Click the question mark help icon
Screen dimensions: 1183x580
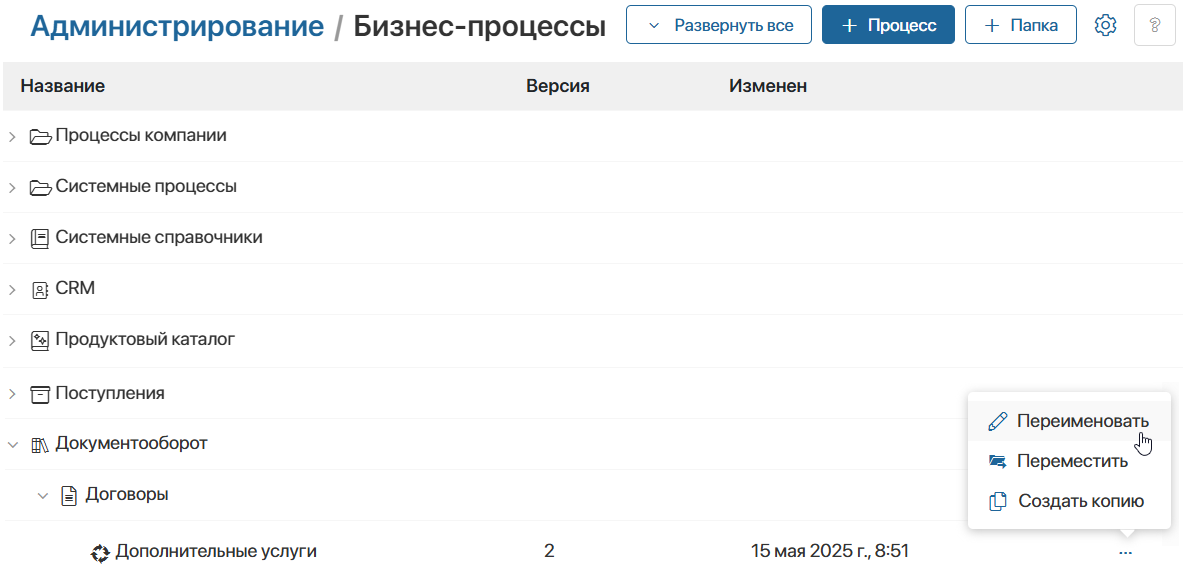click(1154, 25)
